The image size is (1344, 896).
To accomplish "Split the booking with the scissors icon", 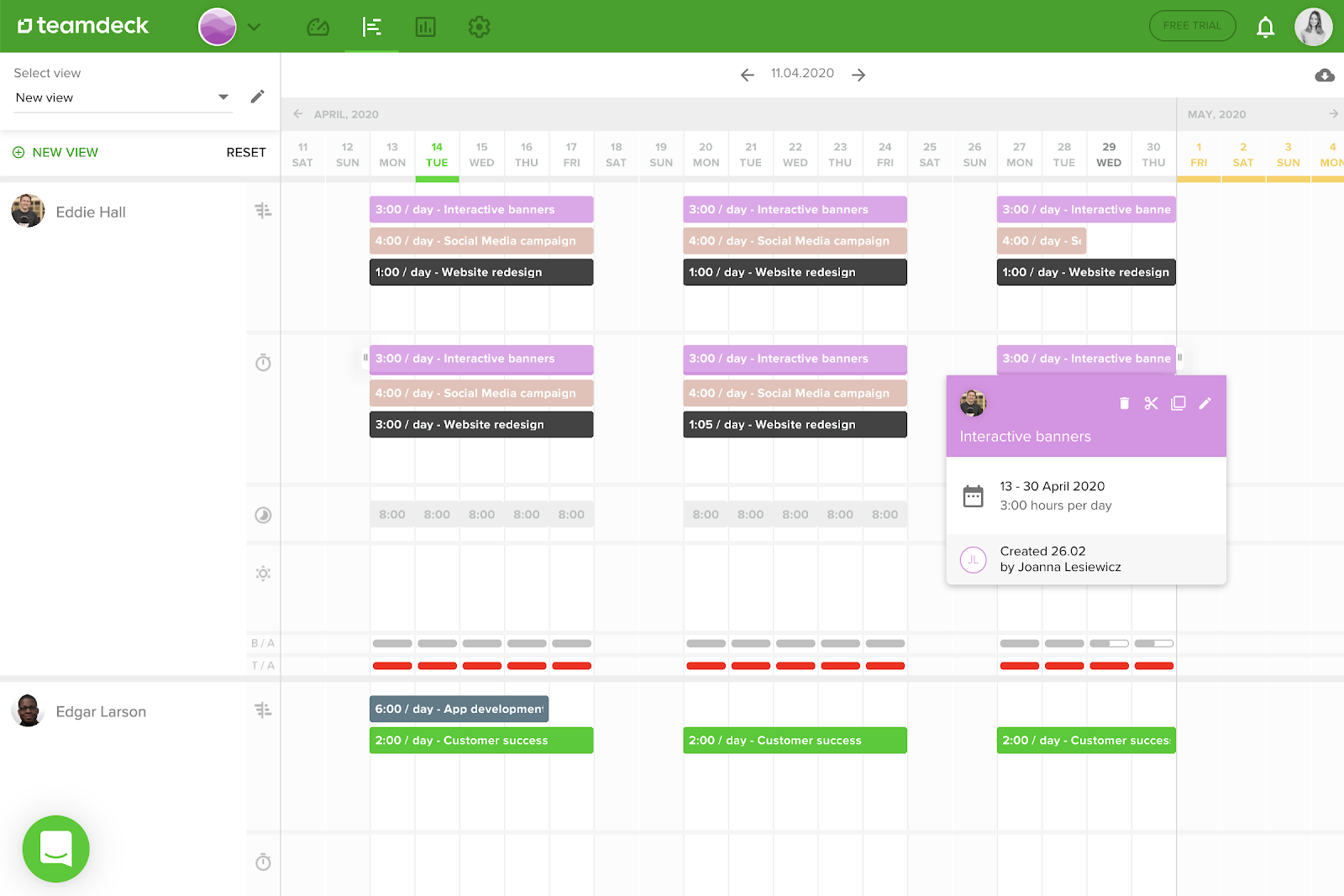I will point(1151,404).
